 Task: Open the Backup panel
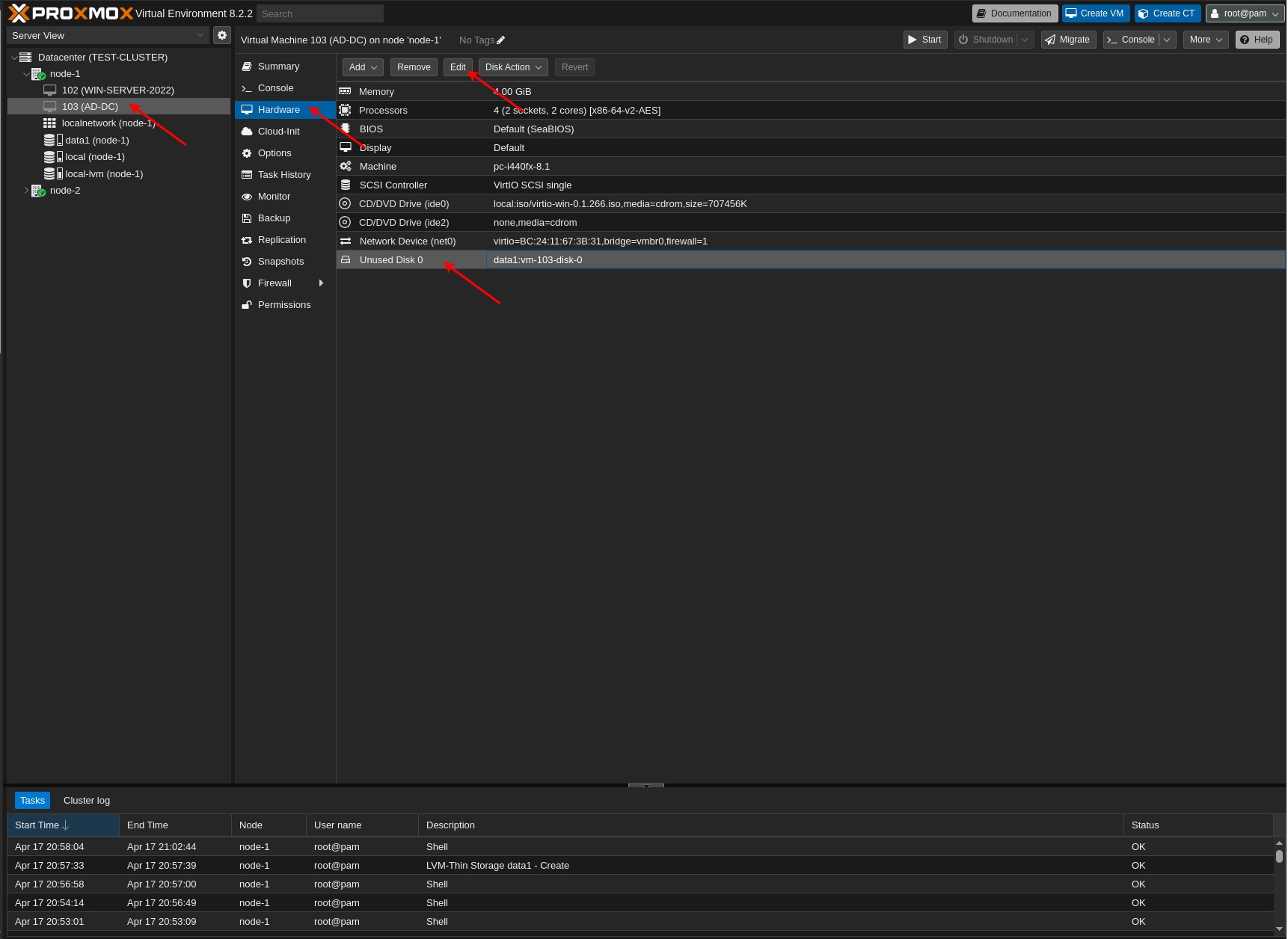(274, 218)
